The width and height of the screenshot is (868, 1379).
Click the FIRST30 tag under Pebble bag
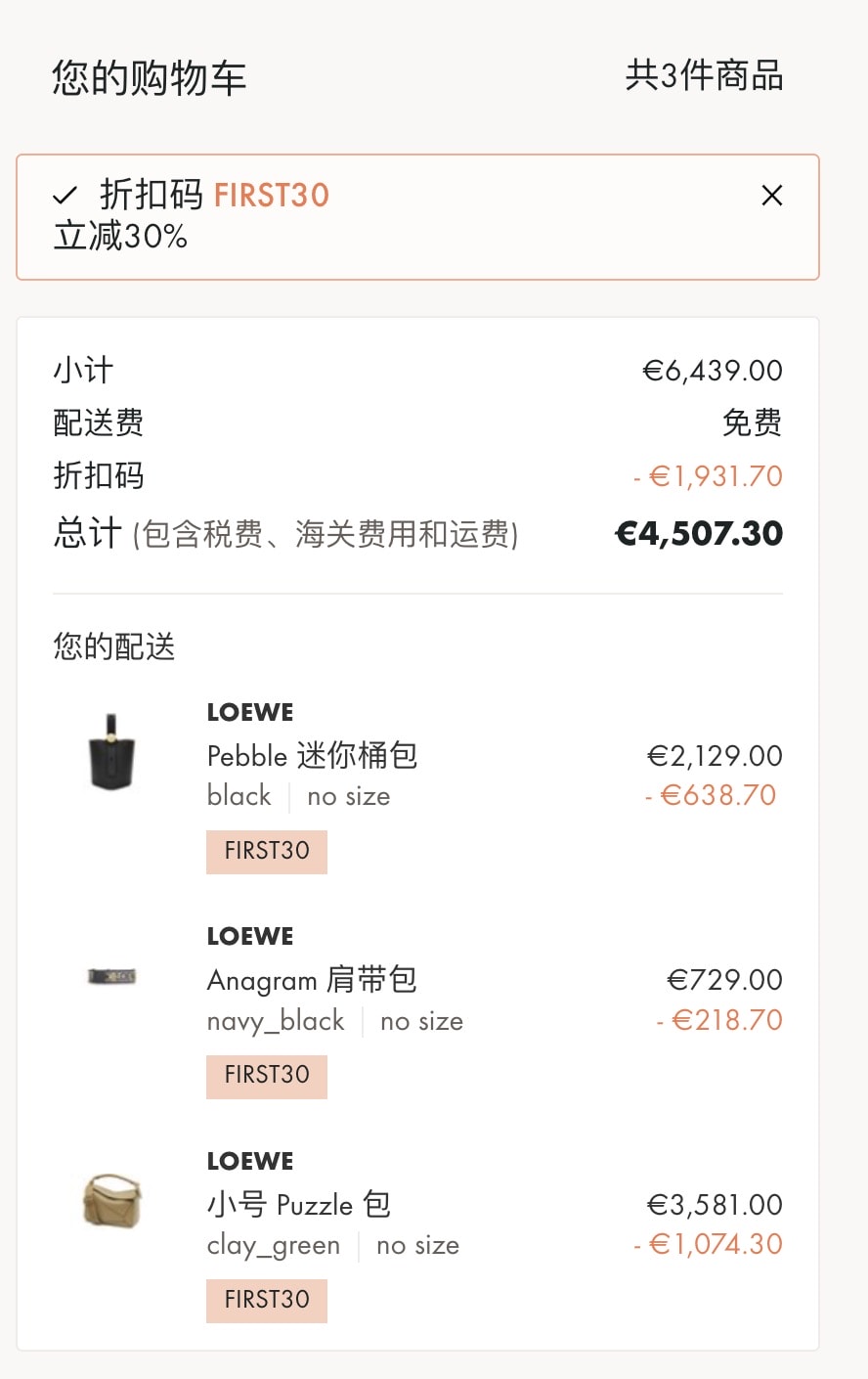point(267,852)
